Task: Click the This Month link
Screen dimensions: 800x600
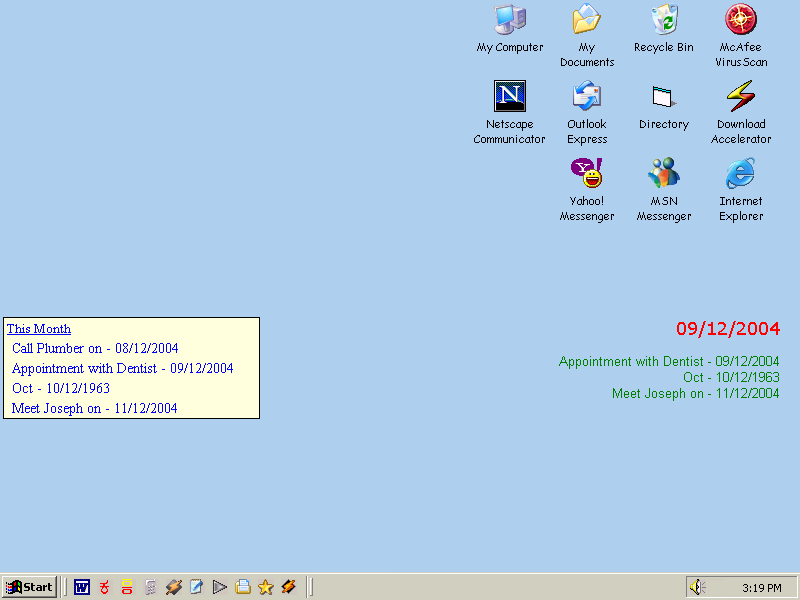Action: pos(39,329)
